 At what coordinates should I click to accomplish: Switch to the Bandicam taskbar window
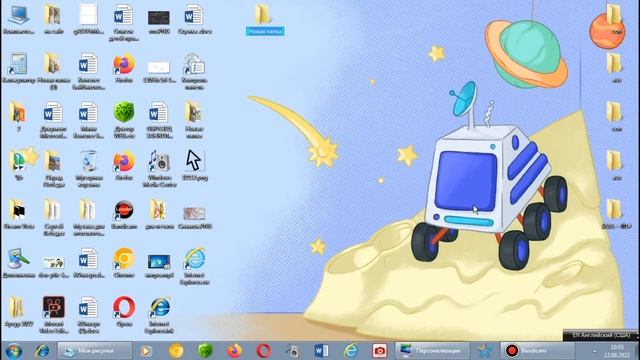pyautogui.click(x=537, y=351)
